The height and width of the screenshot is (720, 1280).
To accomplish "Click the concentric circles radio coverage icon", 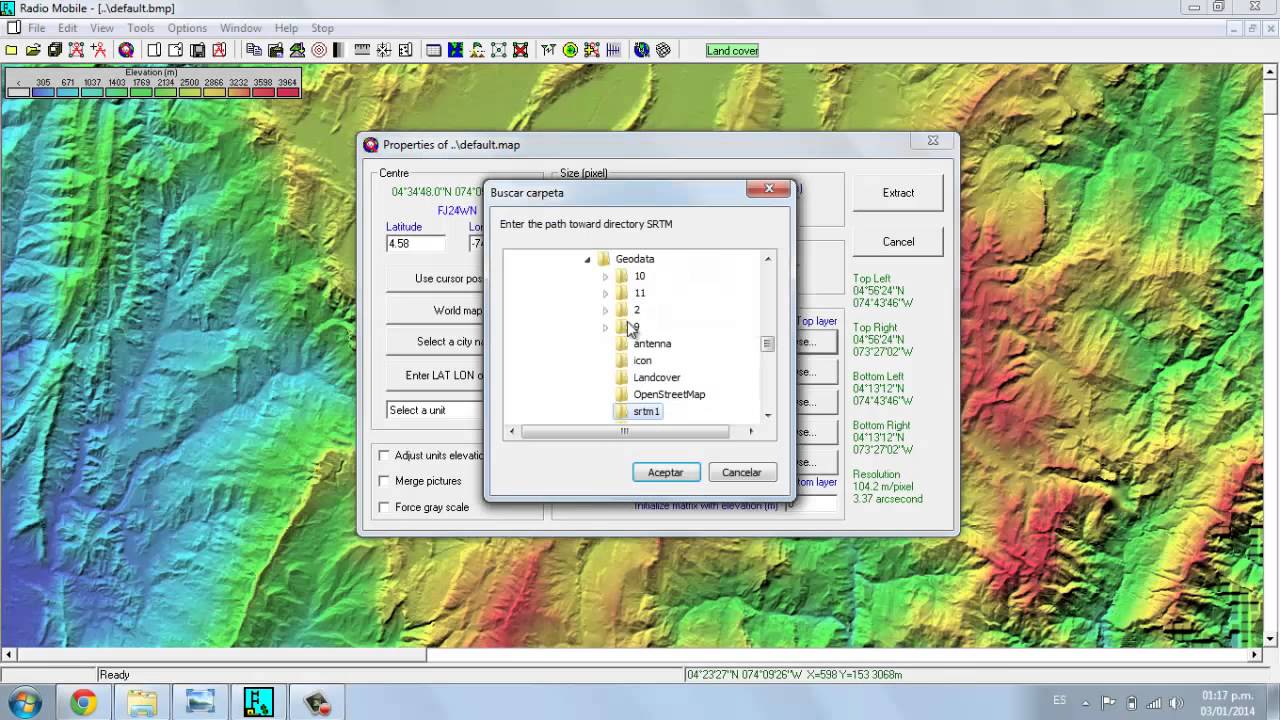I will [x=319, y=50].
